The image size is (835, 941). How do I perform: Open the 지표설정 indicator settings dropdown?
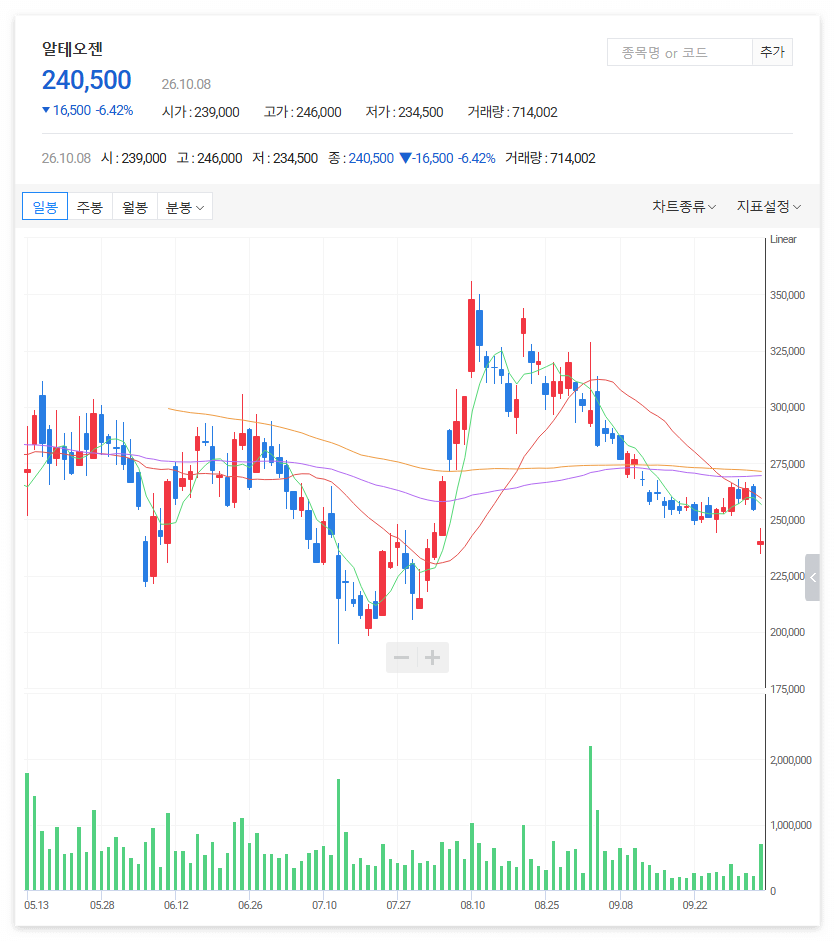[x=768, y=206]
